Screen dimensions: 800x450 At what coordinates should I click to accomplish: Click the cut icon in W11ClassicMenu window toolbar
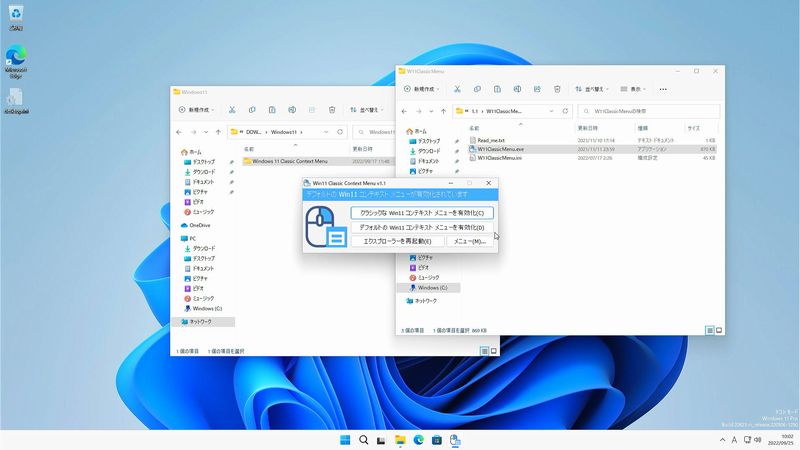point(456,89)
